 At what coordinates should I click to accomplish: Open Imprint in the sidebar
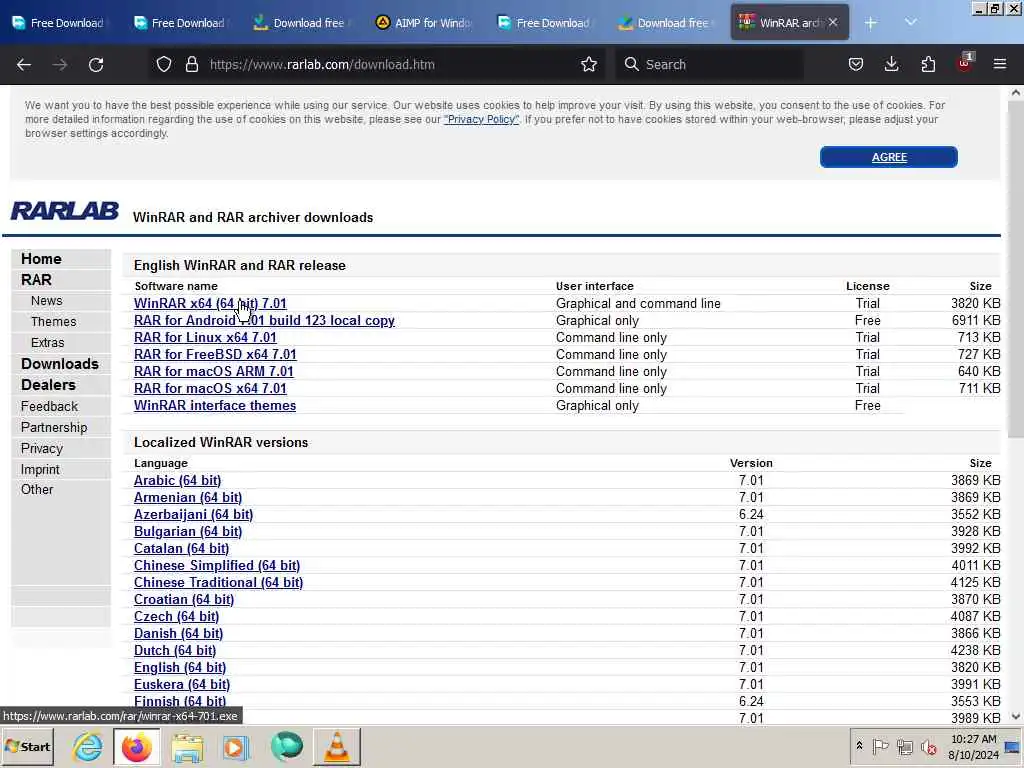(40, 470)
